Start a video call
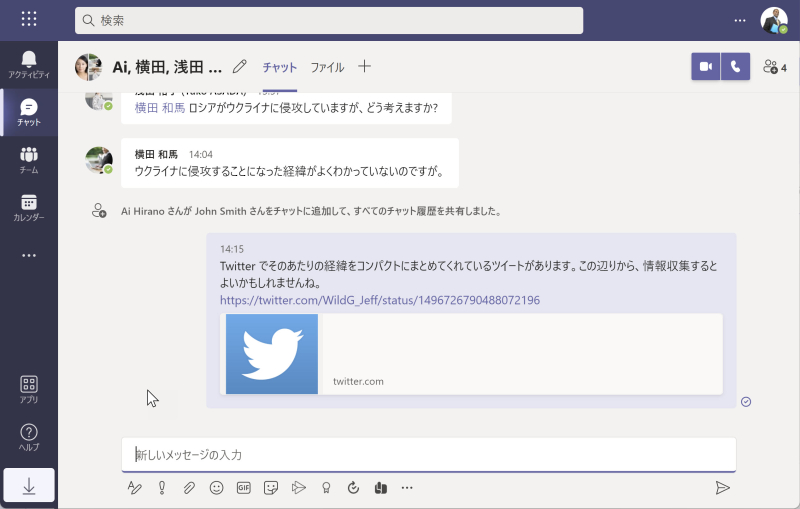800x509 pixels. pyautogui.click(x=706, y=66)
